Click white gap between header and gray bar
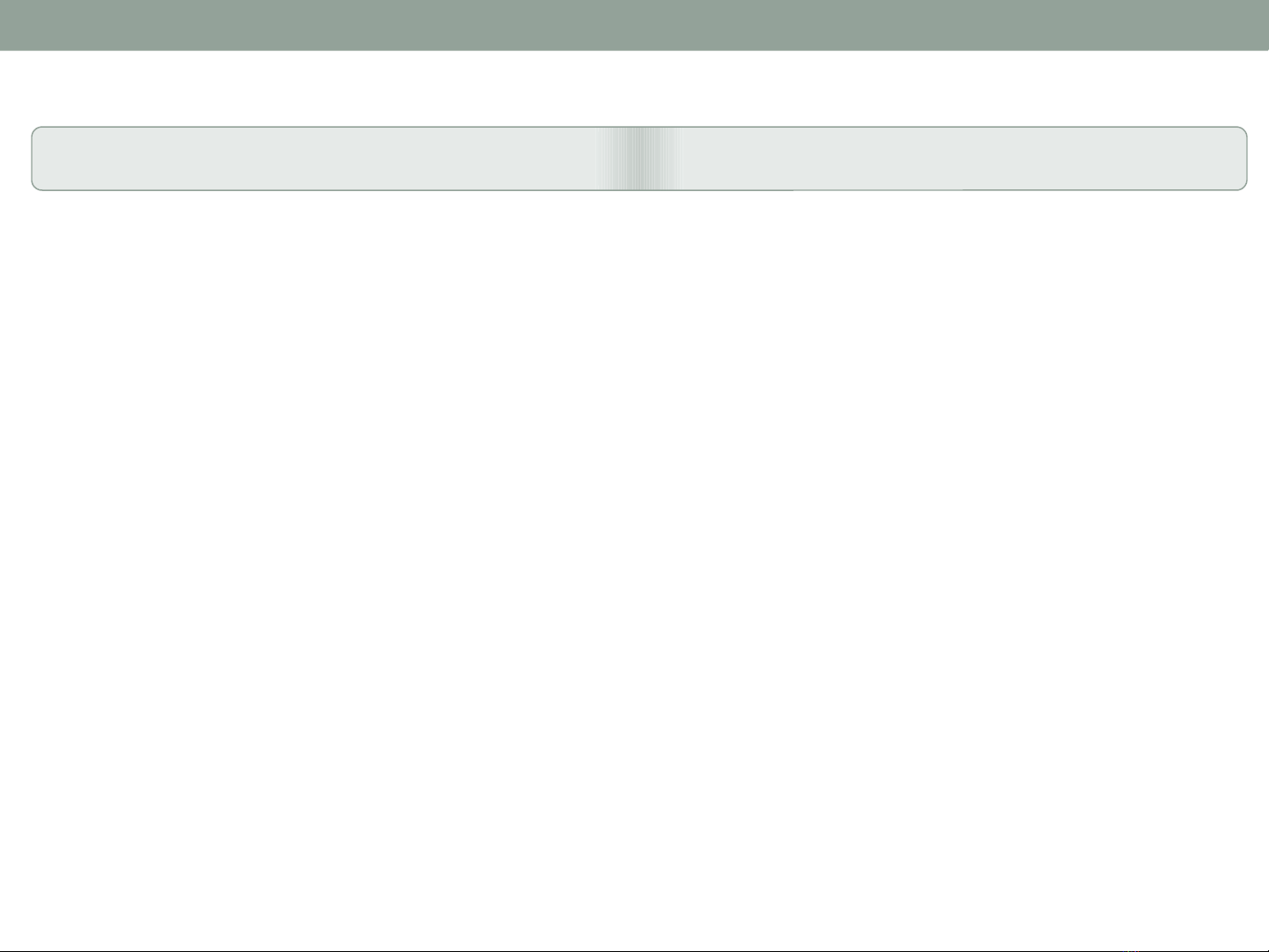Image resolution: width=1269 pixels, height=952 pixels. 634,88
